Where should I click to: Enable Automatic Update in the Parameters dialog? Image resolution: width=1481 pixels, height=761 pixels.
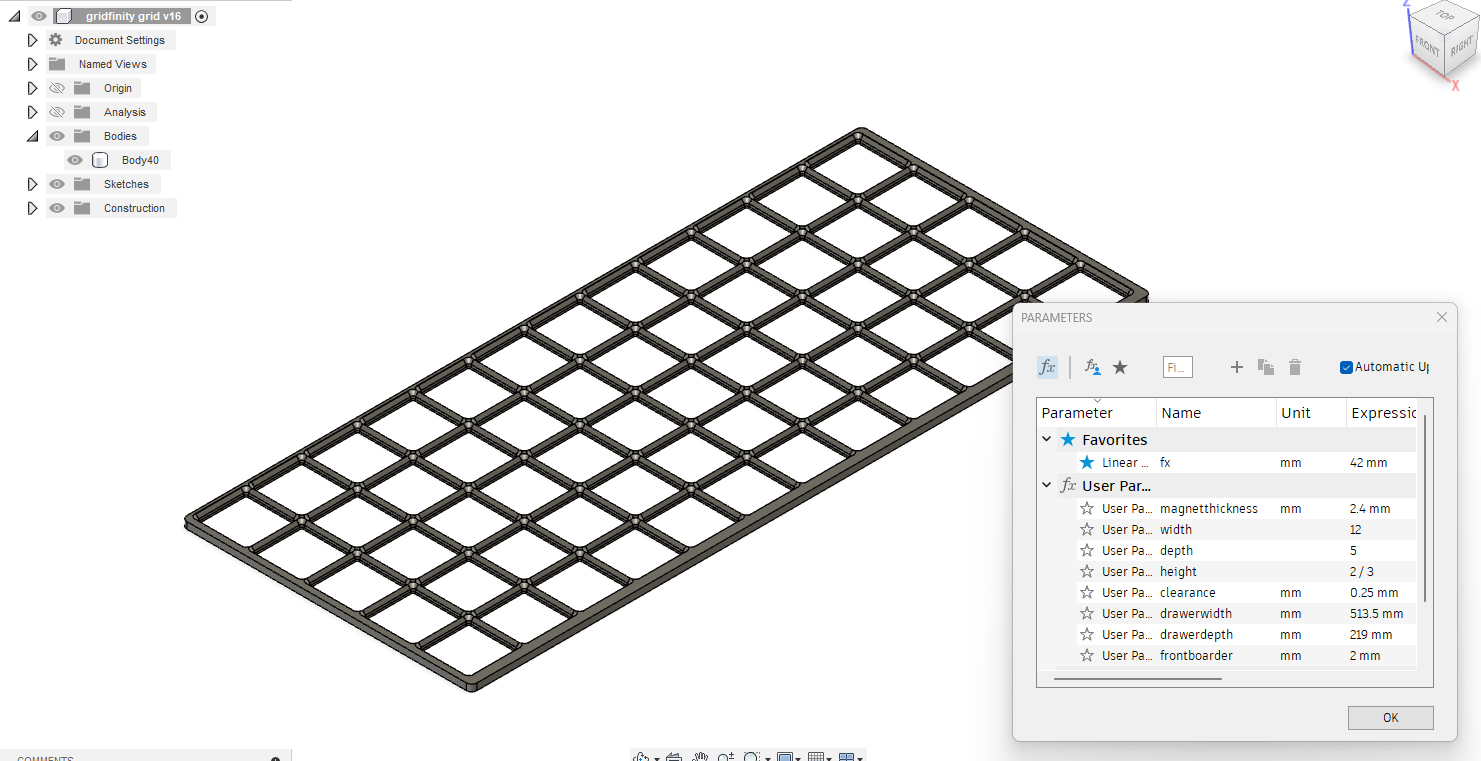click(1346, 367)
